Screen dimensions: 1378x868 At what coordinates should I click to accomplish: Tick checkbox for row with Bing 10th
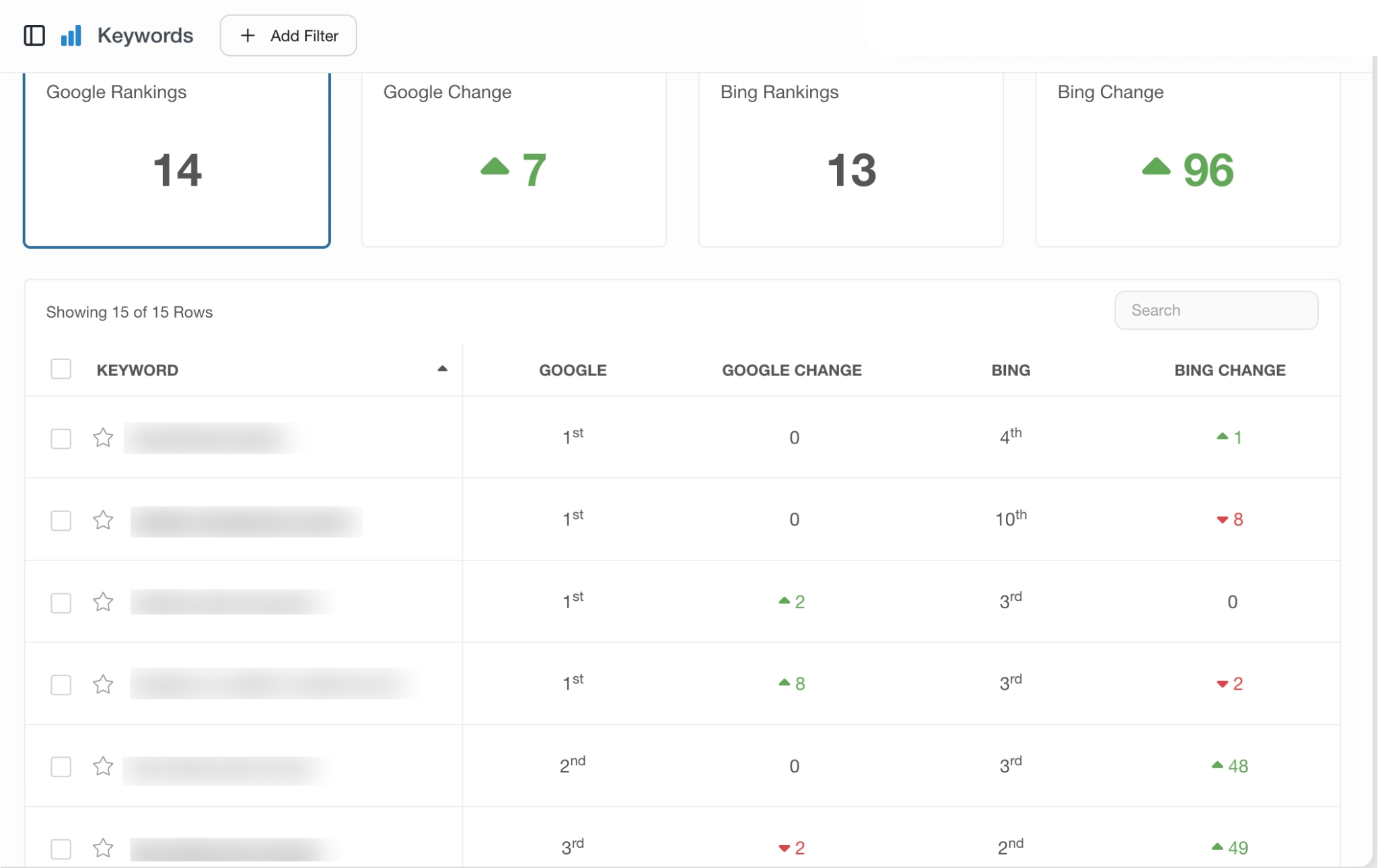pyautogui.click(x=61, y=520)
